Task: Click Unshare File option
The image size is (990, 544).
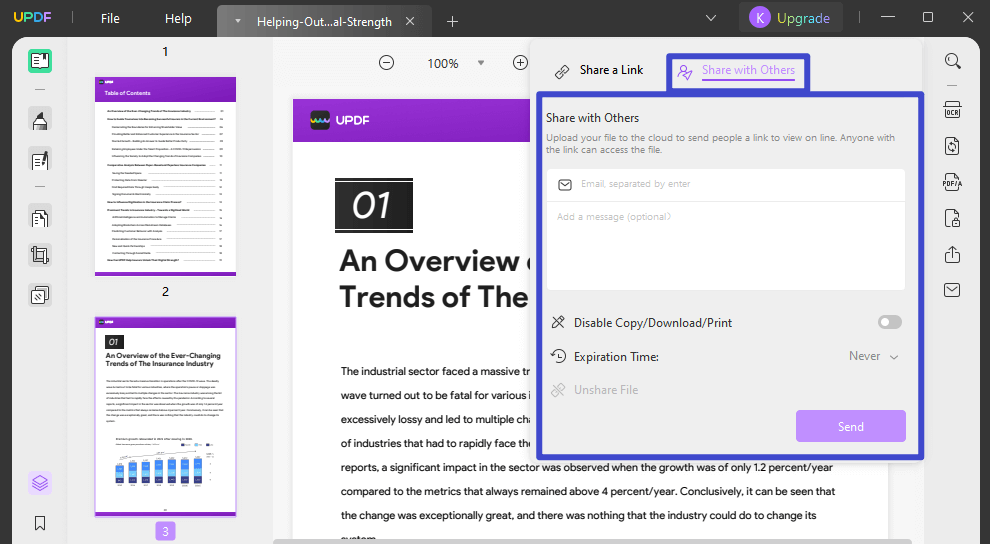Action: click(x=594, y=390)
